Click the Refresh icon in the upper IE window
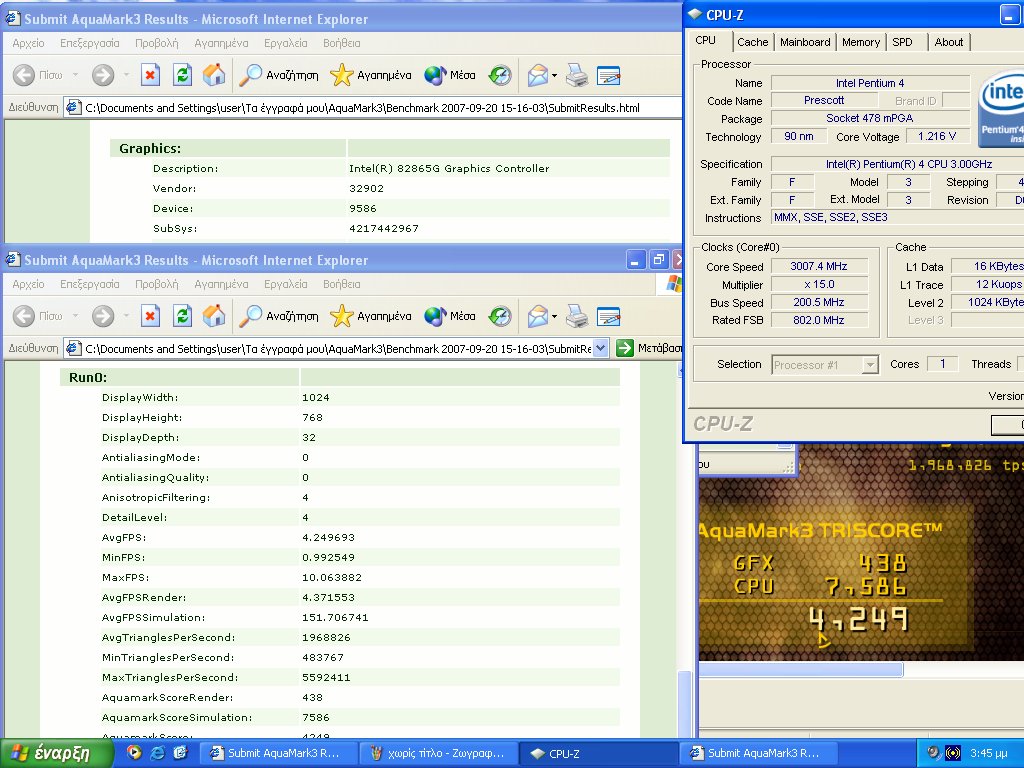The image size is (1024, 768). click(182, 75)
